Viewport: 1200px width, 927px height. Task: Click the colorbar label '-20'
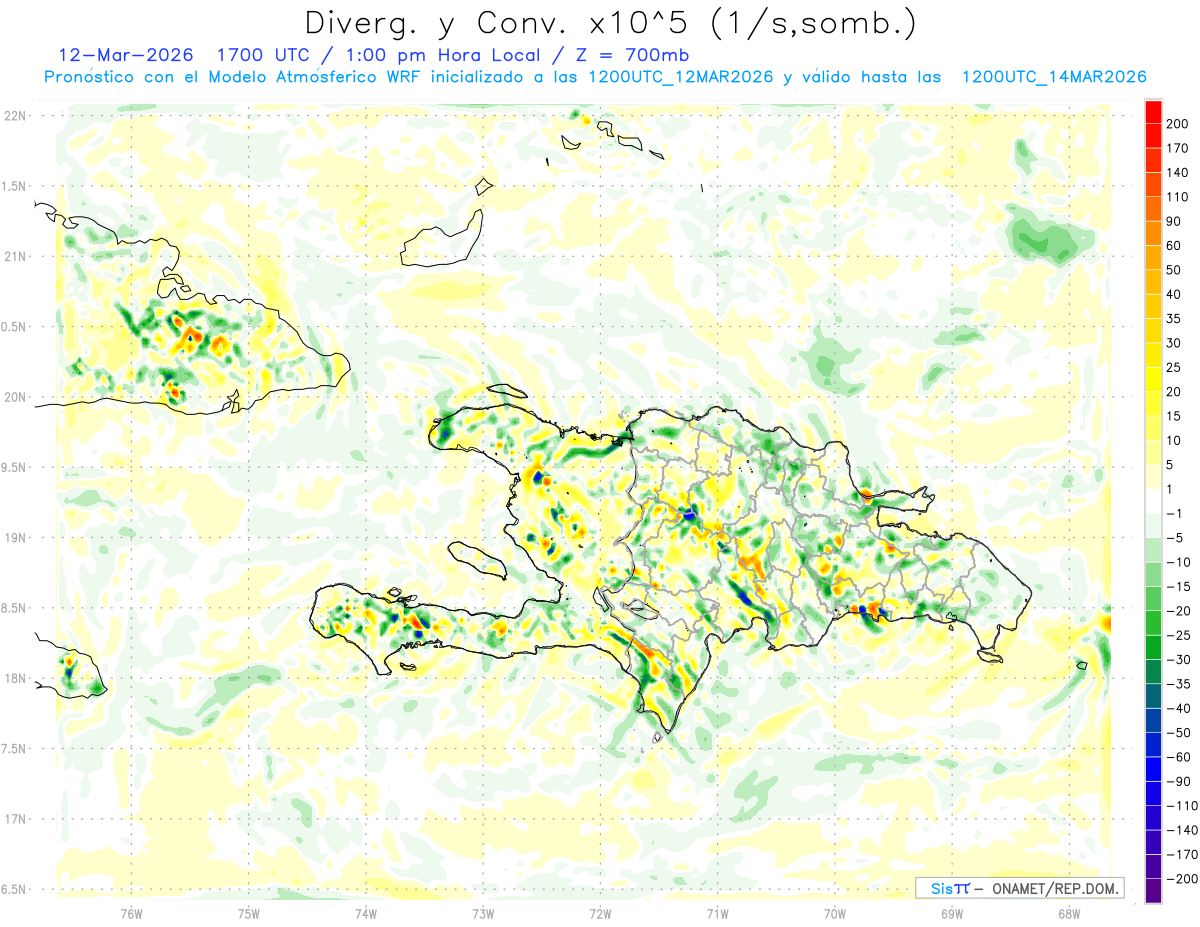tap(1179, 611)
